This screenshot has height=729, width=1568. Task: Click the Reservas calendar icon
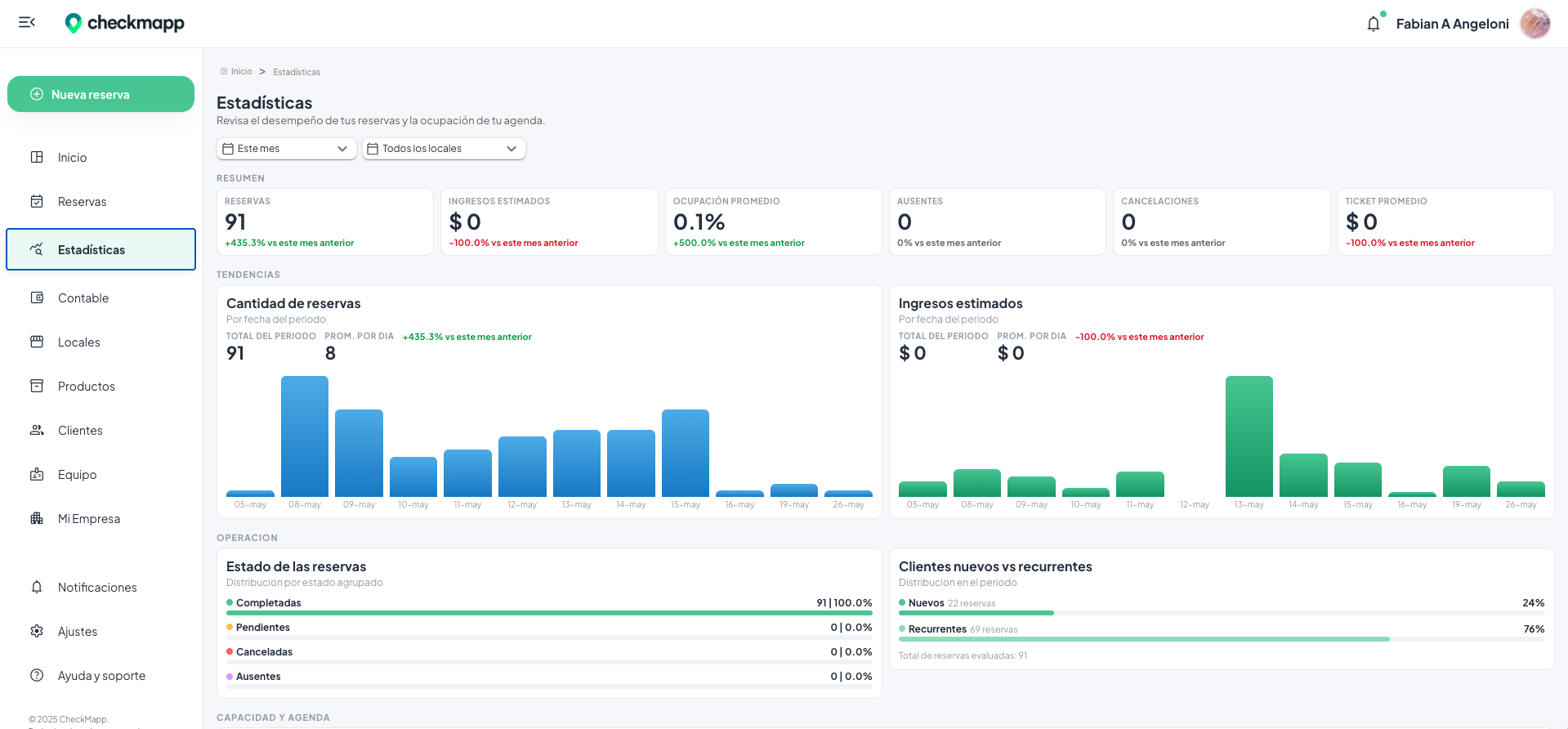click(x=37, y=201)
